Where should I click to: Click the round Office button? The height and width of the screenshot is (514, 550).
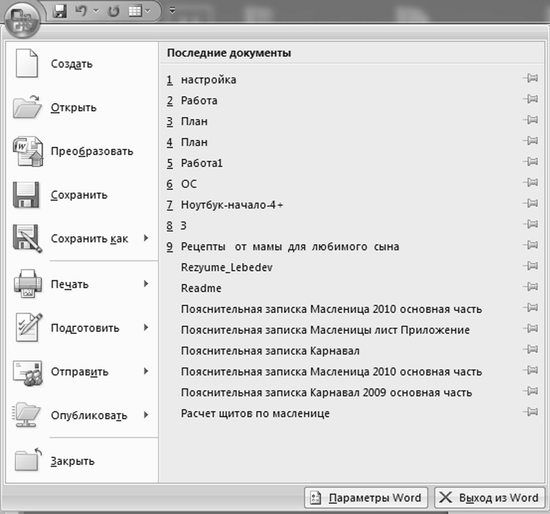point(22,19)
